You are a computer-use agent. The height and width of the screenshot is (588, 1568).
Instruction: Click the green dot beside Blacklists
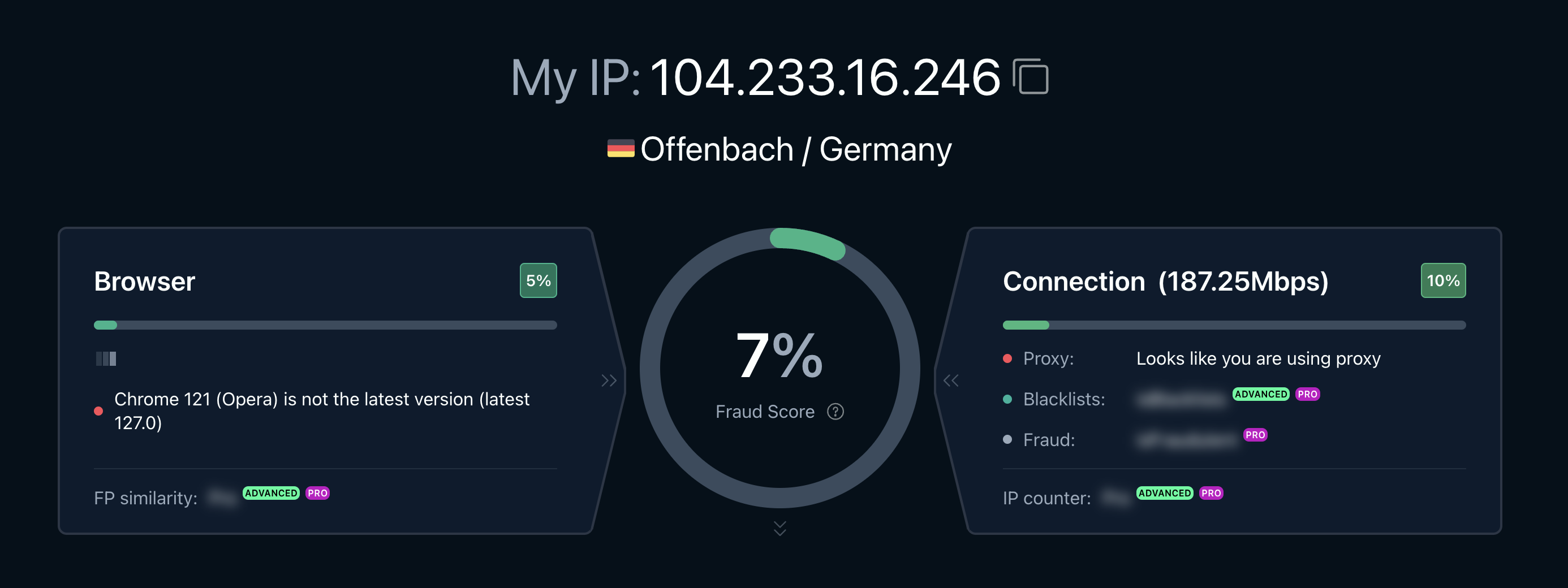(1007, 399)
